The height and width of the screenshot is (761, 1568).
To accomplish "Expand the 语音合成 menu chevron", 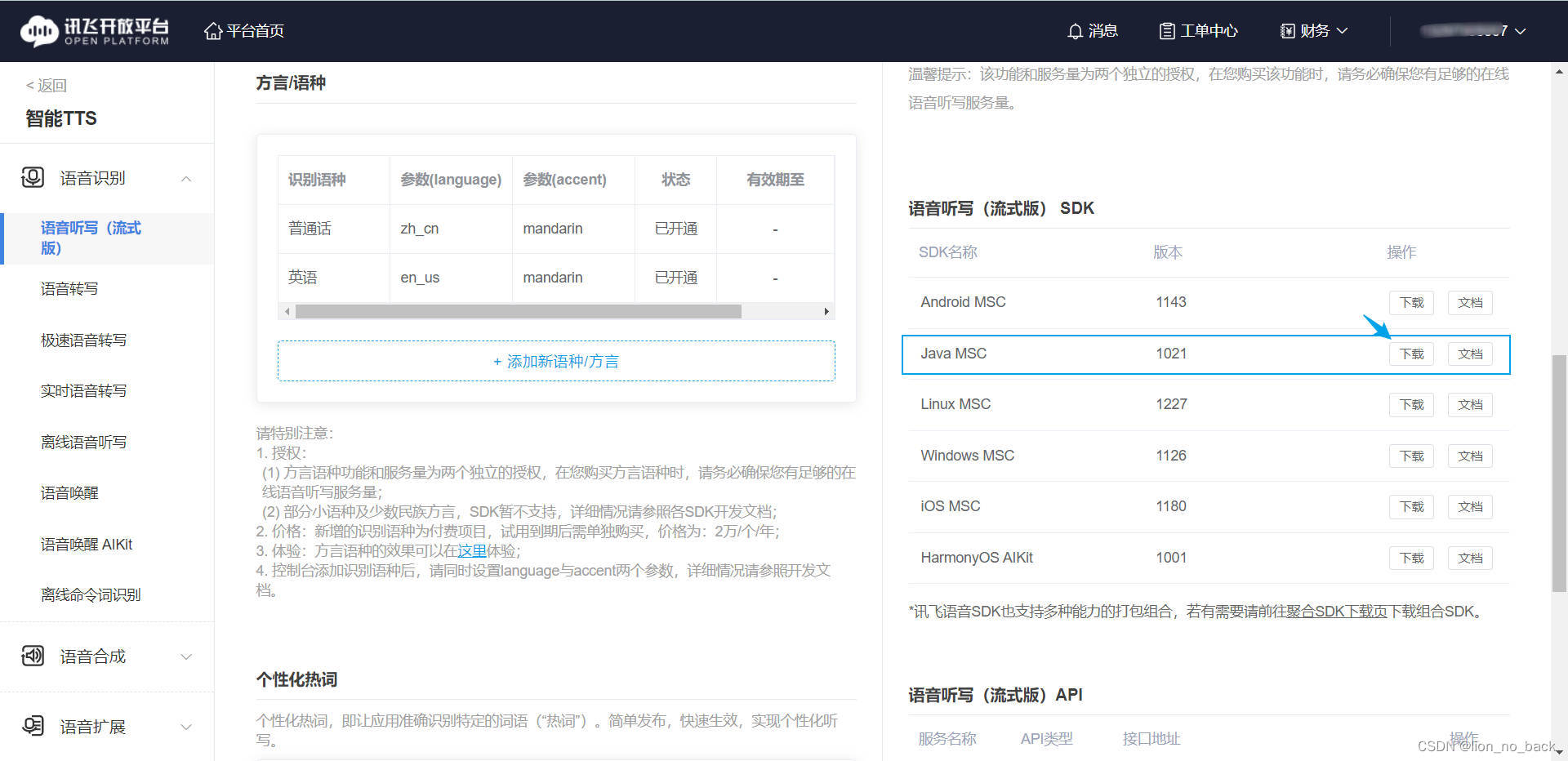I will (186, 656).
